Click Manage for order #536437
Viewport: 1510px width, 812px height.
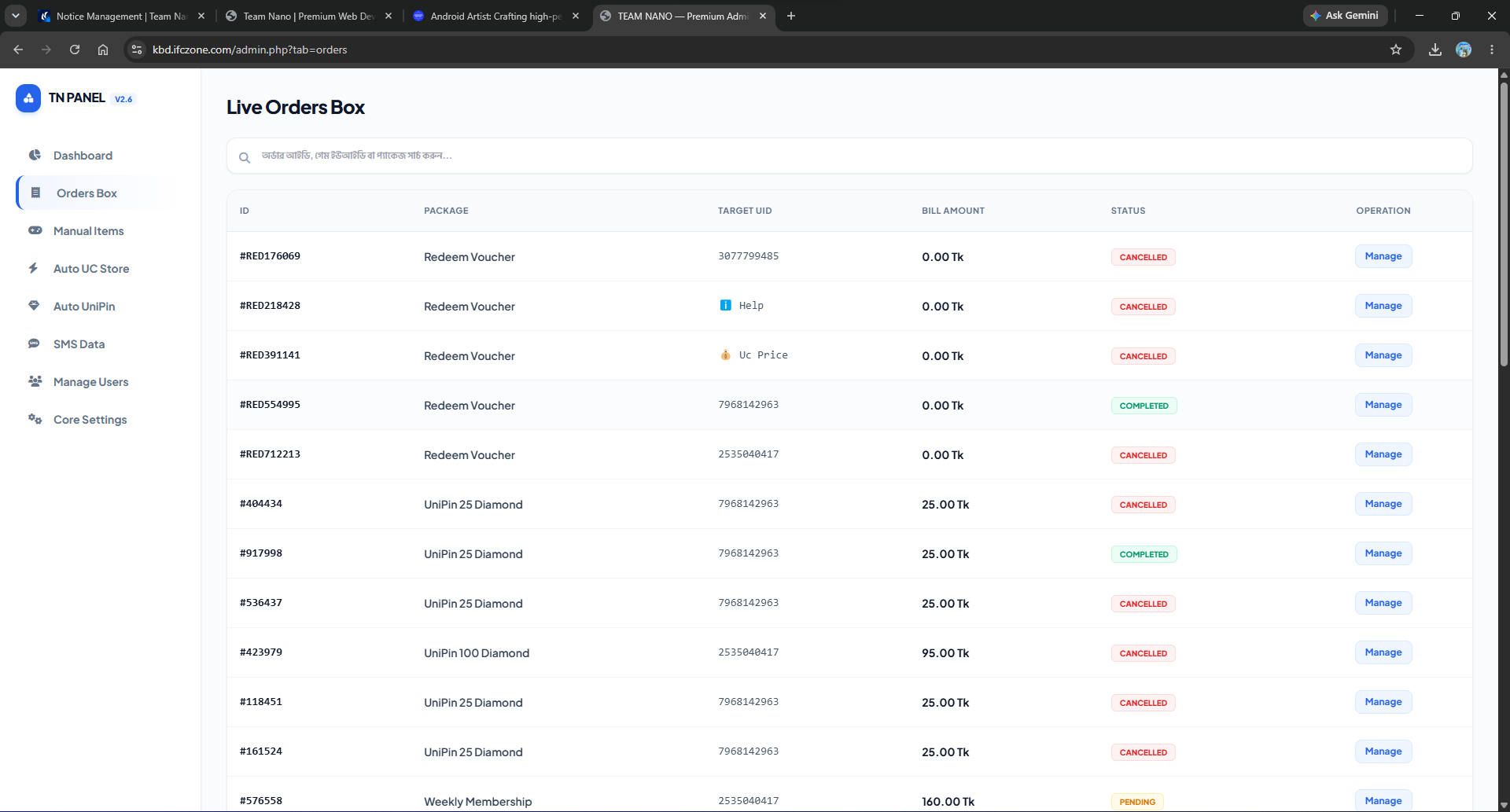pos(1383,603)
